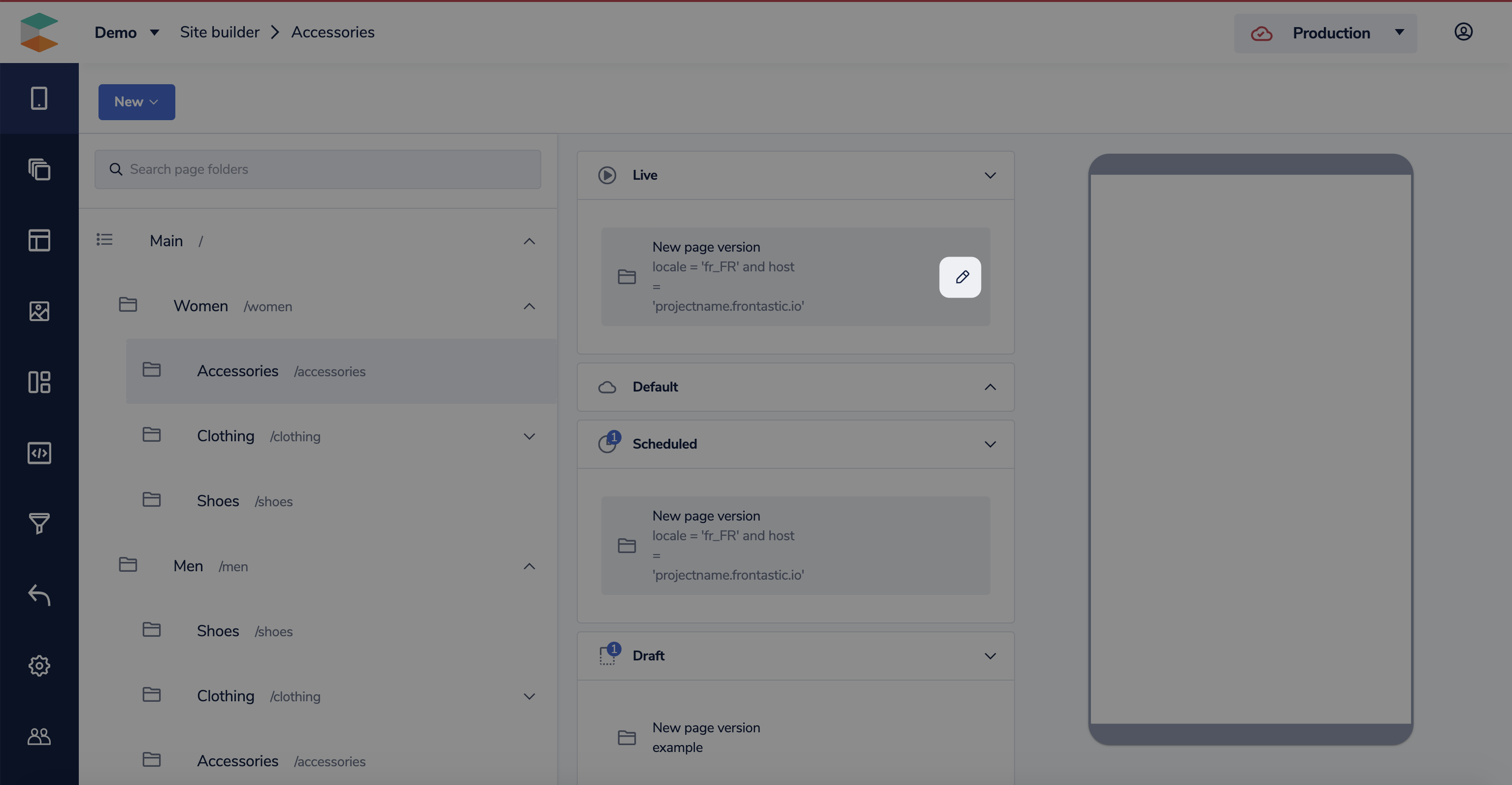Click the undo arrow icon in sidebar
This screenshot has height=785, width=1512.
[x=39, y=594]
